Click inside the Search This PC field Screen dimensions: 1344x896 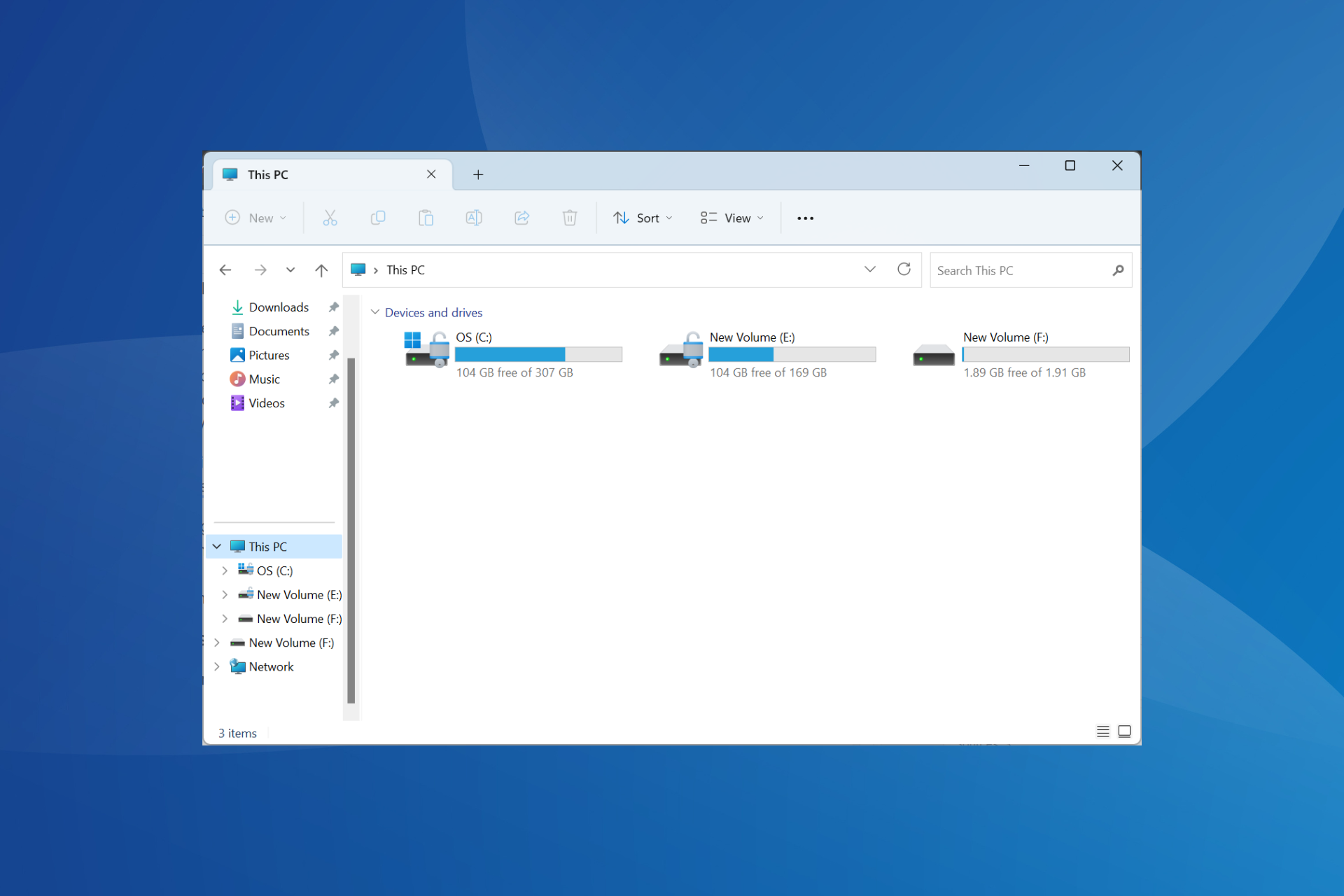click(1015, 270)
